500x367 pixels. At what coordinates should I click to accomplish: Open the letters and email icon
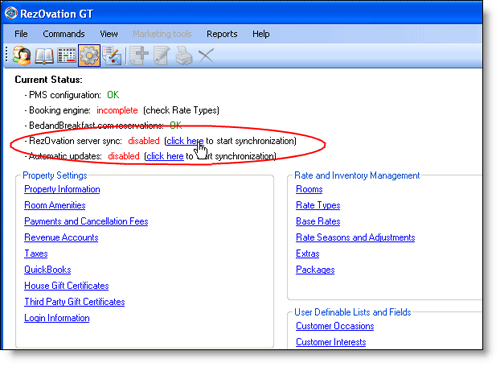click(x=112, y=56)
